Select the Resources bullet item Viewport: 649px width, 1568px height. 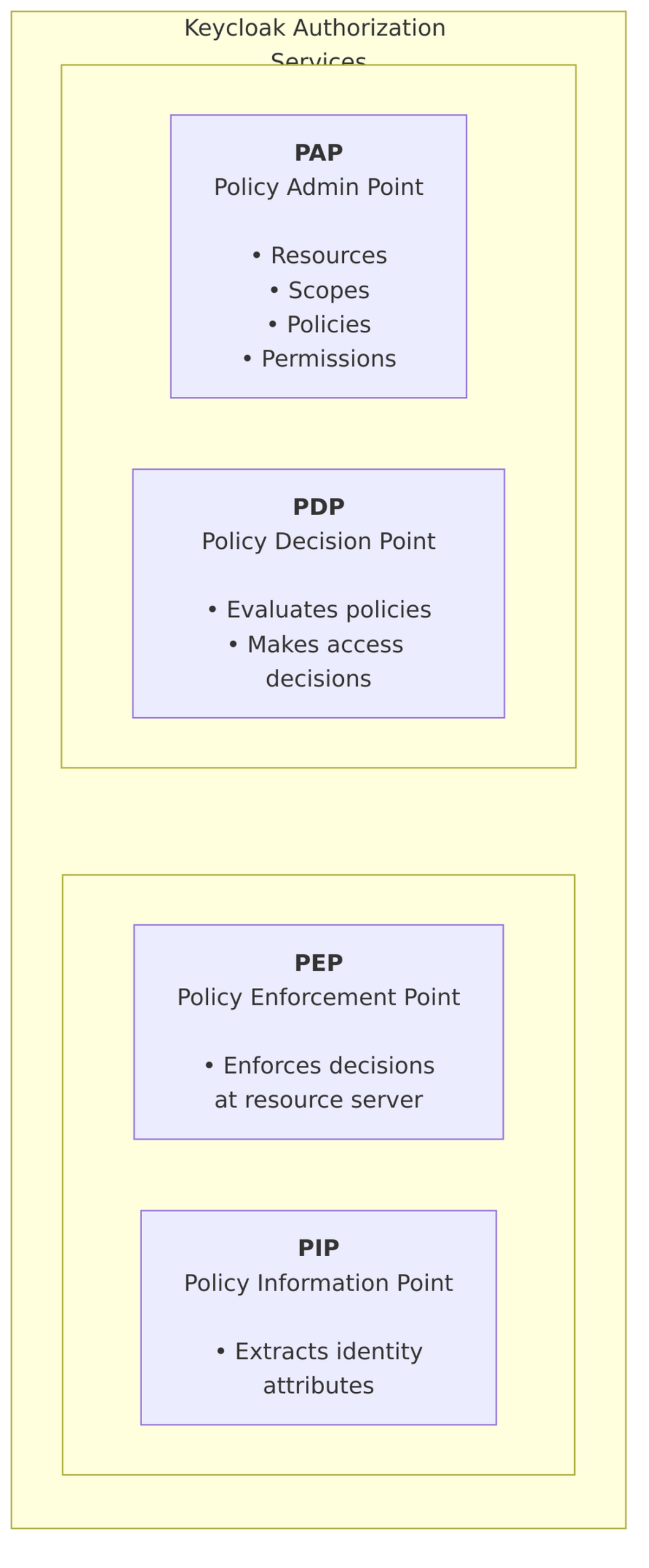319,255
